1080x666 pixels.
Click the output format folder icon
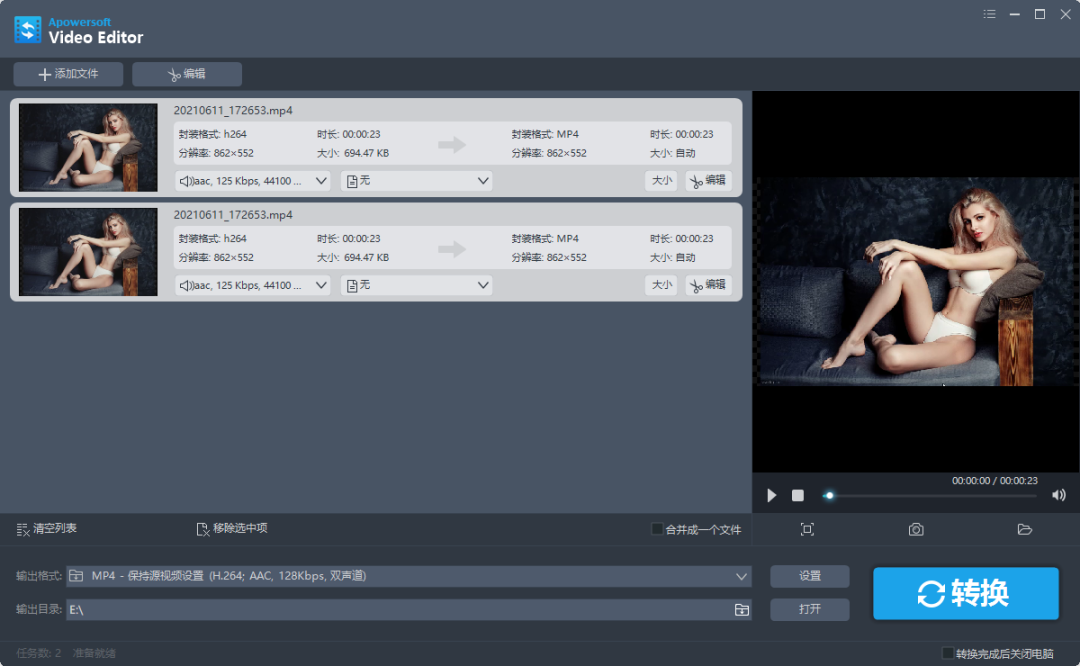[x=76, y=576]
